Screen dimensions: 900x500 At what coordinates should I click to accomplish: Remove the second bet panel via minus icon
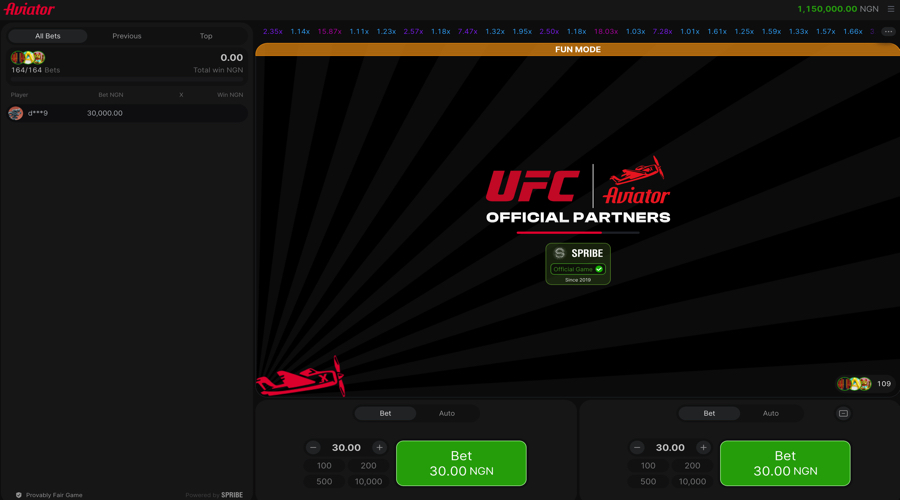843,413
